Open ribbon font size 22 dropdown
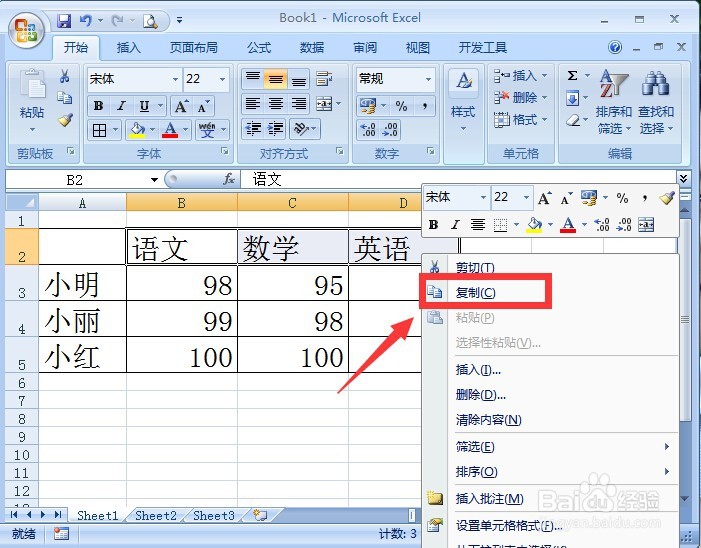The height and width of the screenshot is (548, 701). [x=222, y=80]
